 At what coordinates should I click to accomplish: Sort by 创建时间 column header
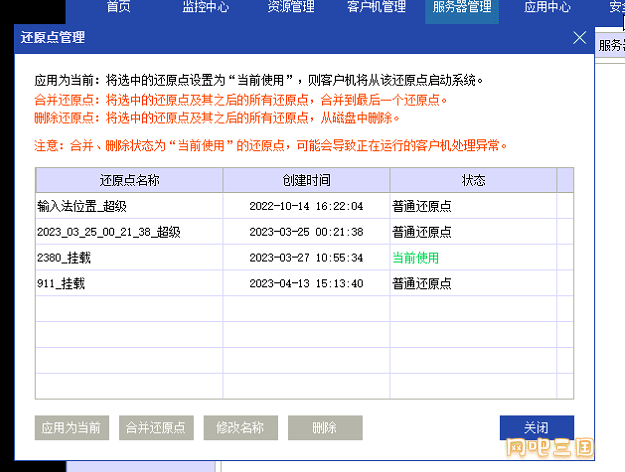pos(306,180)
